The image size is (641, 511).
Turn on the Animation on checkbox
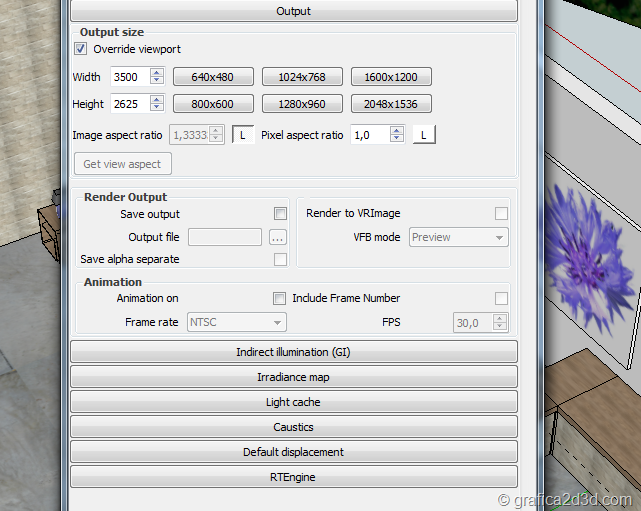point(281,298)
